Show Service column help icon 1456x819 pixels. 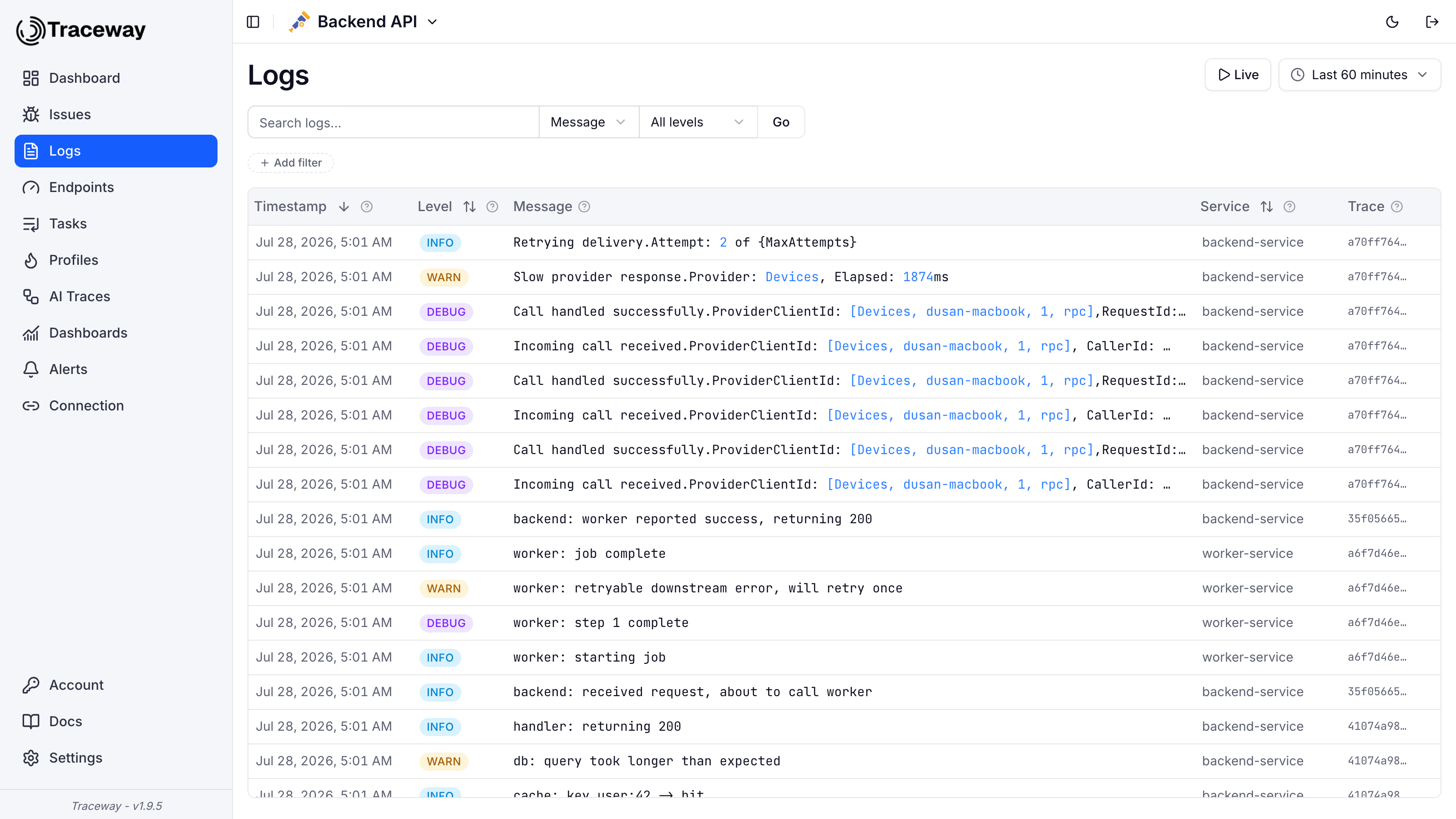(x=1289, y=207)
